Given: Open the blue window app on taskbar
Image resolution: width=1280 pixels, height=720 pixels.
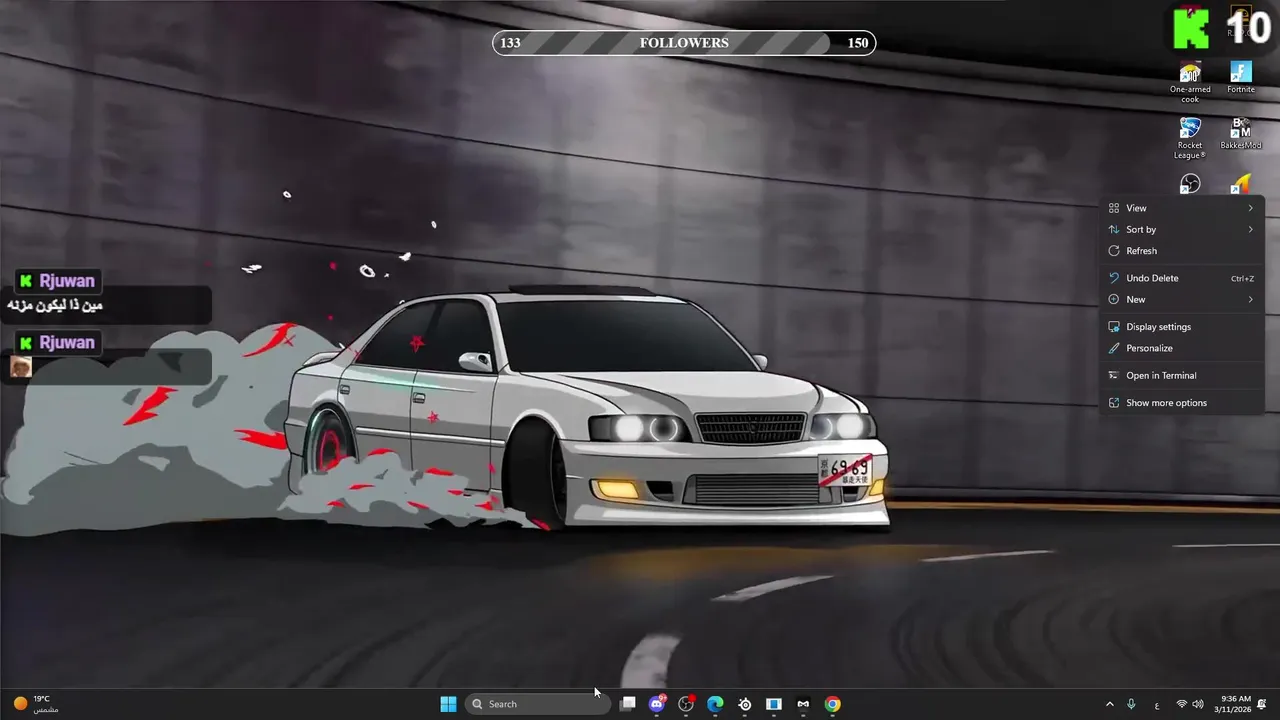Looking at the screenshot, I should coord(773,704).
